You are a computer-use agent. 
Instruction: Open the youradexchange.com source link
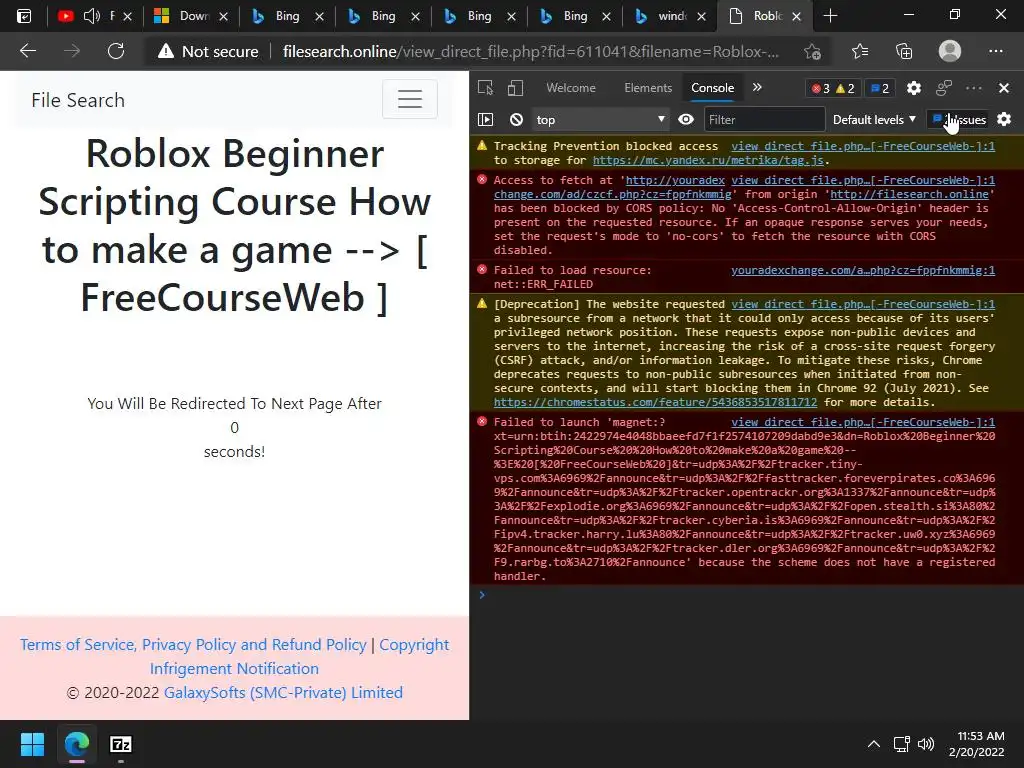point(863,270)
